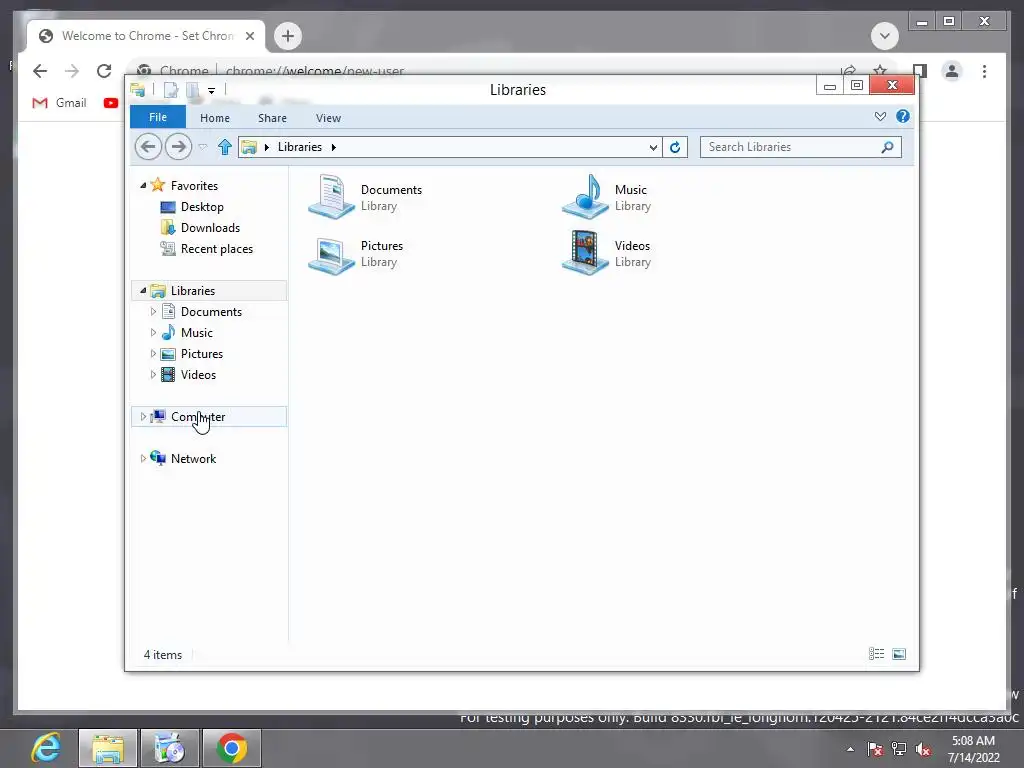The height and width of the screenshot is (768, 1024).
Task: Open the Home ribbon tab
Action: pos(215,118)
